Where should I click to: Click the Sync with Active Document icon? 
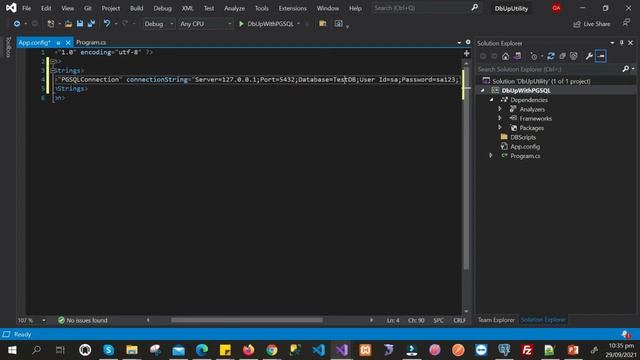[x=551, y=56]
